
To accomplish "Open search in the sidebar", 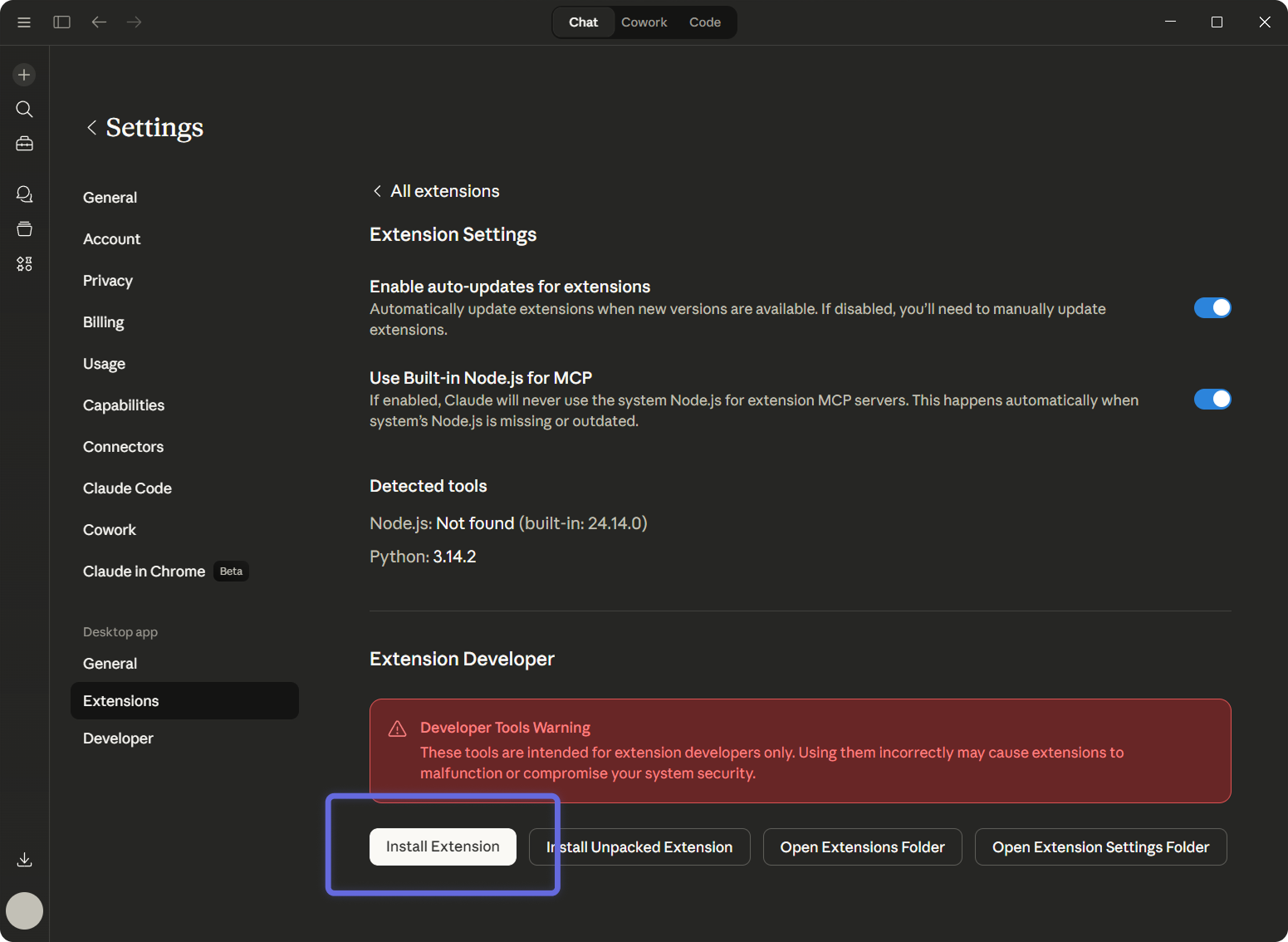I will (24, 109).
